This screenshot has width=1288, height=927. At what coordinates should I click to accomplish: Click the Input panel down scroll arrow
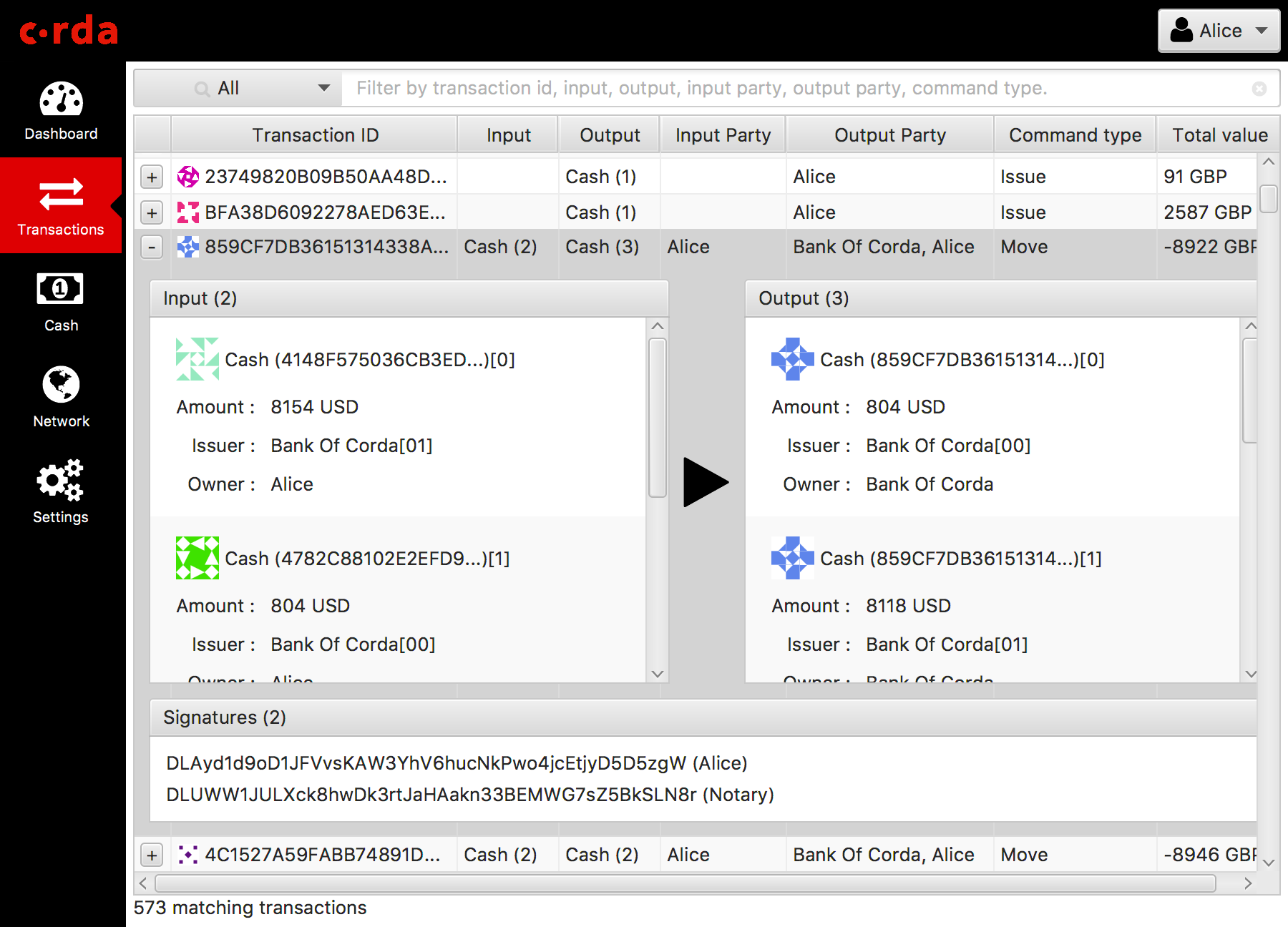click(x=658, y=674)
